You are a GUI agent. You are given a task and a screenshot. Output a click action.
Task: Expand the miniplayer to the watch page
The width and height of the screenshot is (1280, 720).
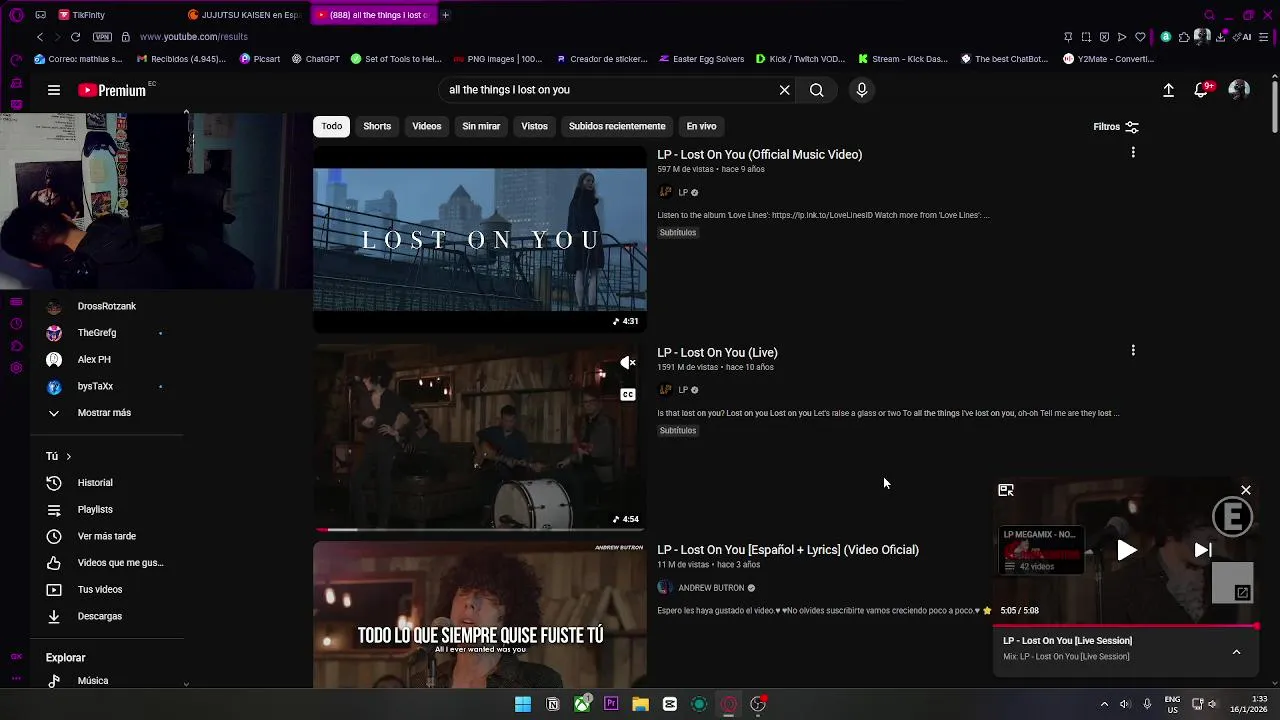(x=1006, y=490)
